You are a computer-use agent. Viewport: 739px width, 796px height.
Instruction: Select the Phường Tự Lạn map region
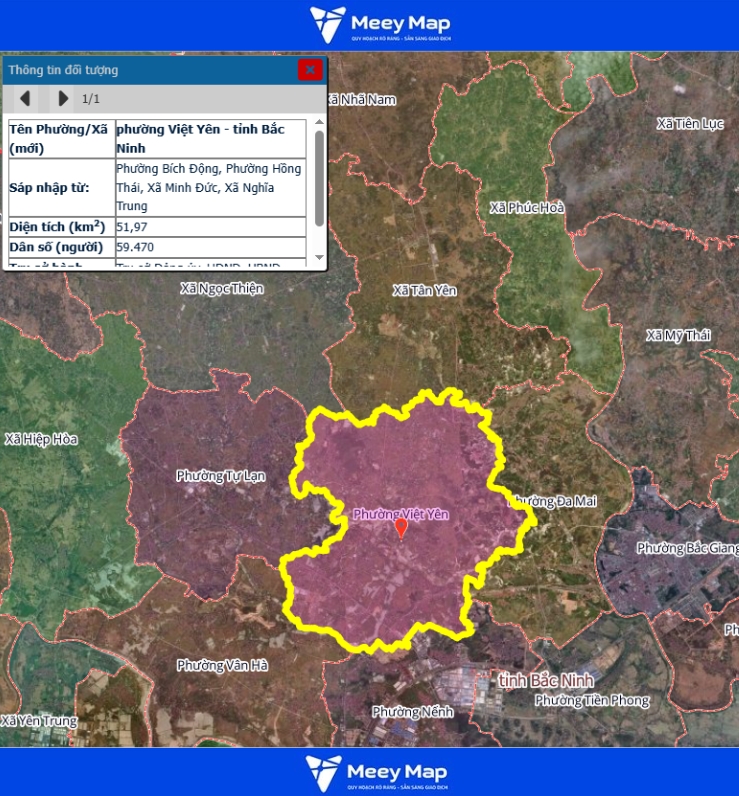(x=220, y=476)
